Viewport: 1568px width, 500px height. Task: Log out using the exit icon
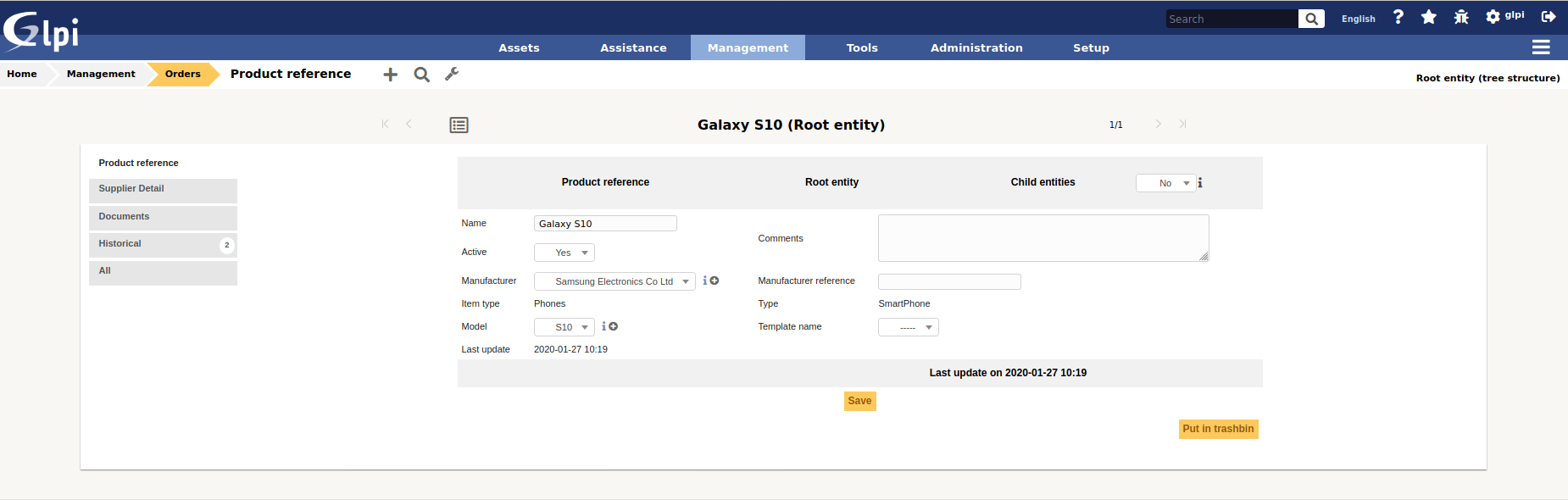[x=1549, y=17]
